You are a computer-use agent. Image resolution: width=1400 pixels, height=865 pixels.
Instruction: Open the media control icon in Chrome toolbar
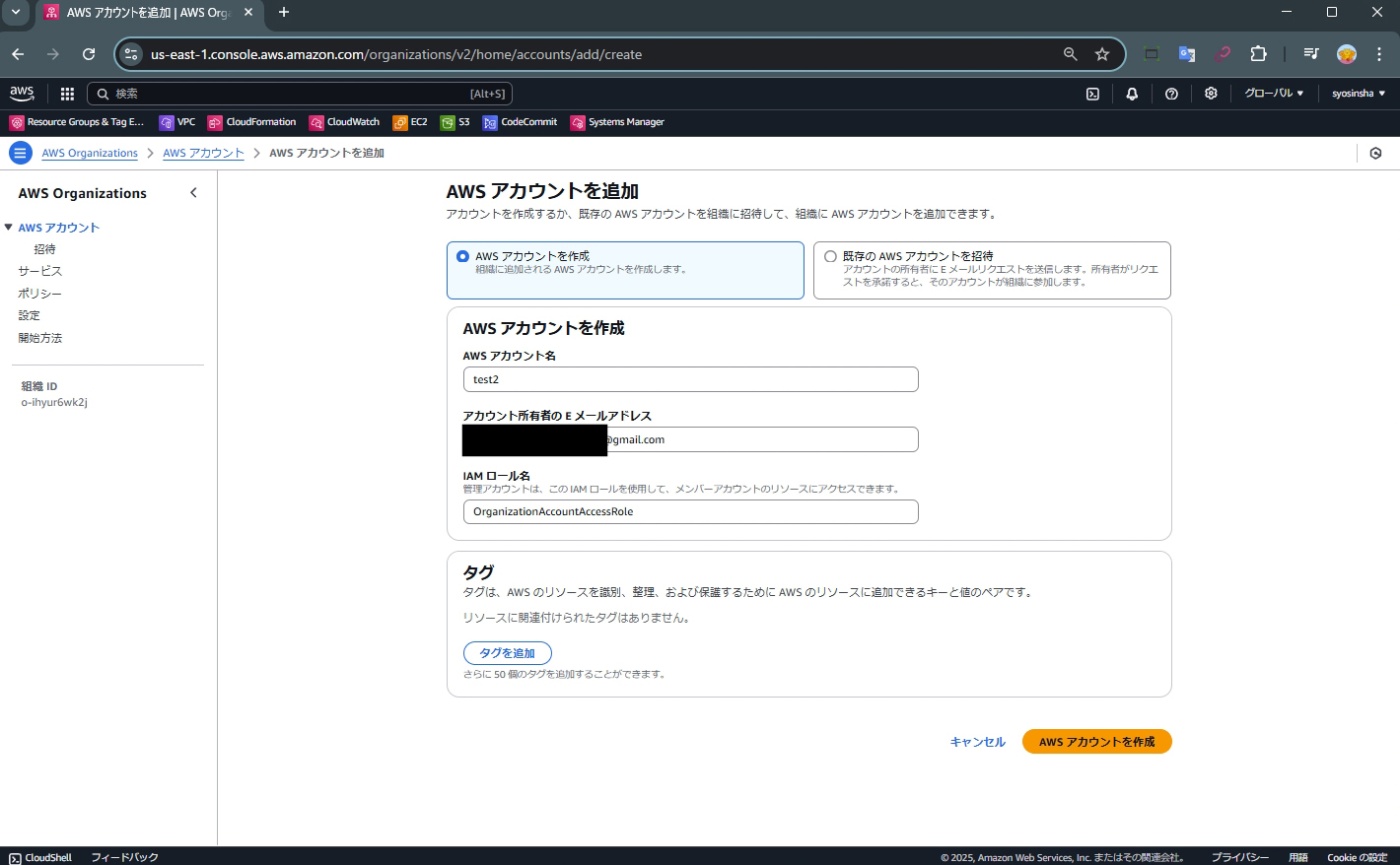pyautogui.click(x=1311, y=54)
